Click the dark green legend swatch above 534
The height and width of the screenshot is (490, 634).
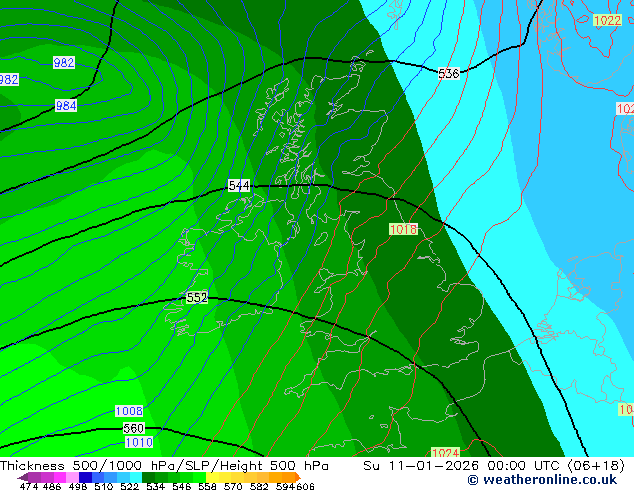click(x=148, y=477)
